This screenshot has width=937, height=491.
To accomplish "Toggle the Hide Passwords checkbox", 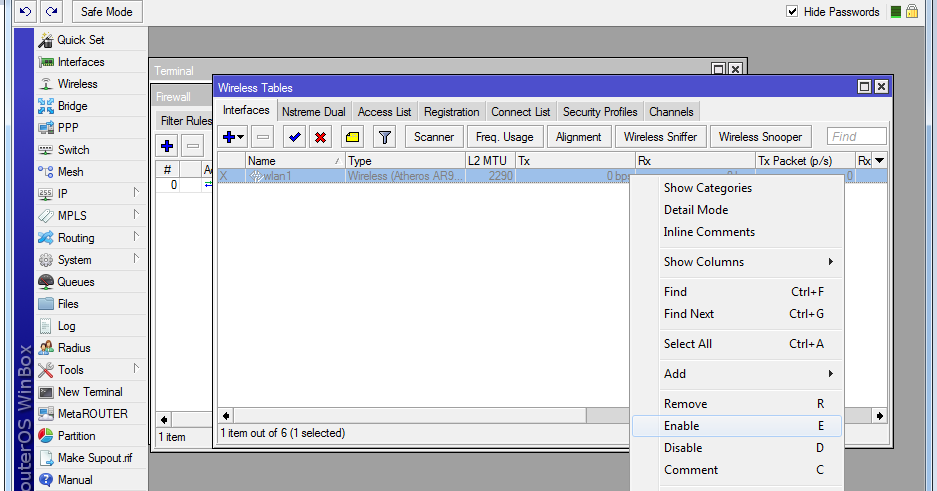I will pos(792,11).
